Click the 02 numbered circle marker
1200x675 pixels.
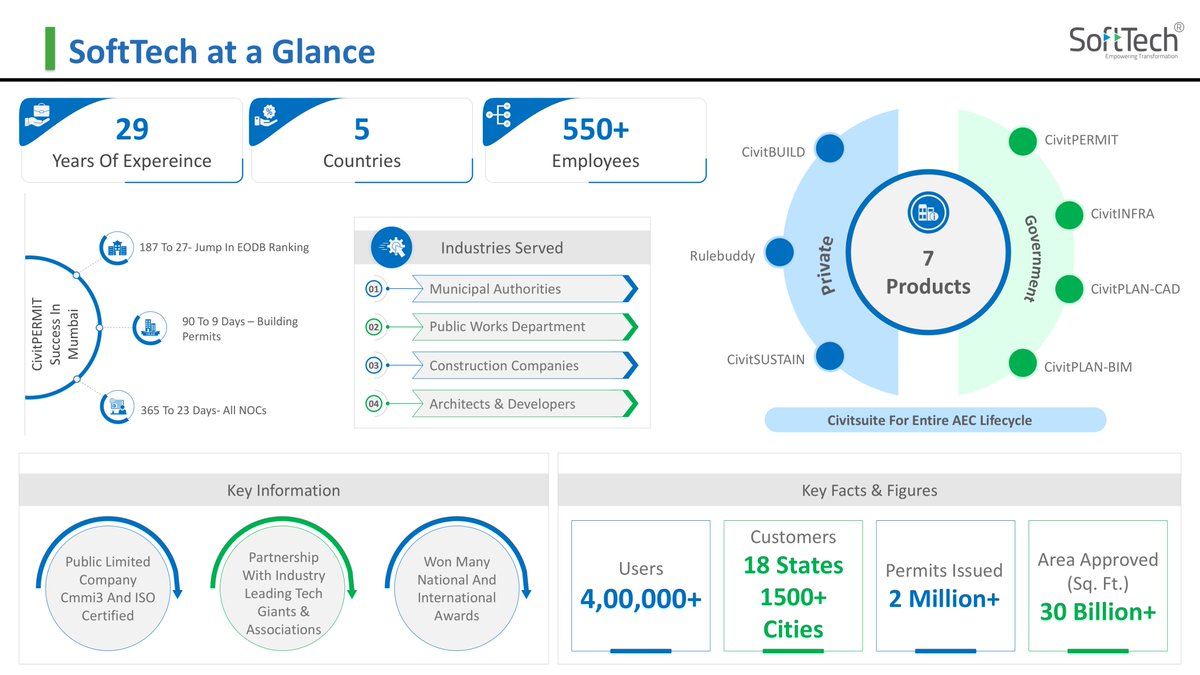pyautogui.click(x=375, y=327)
